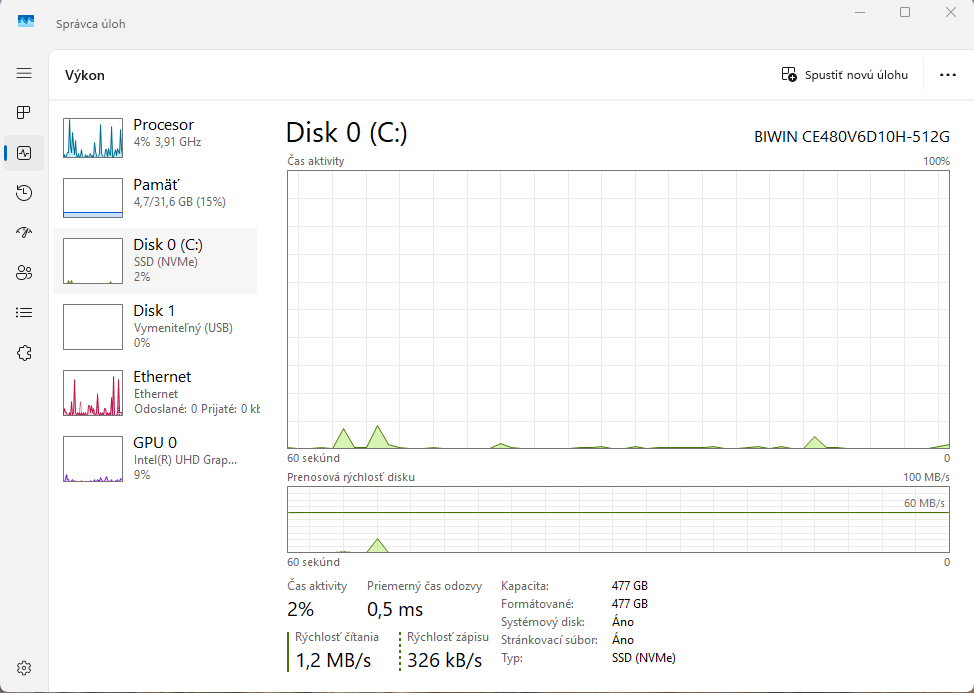Select Disk 1 removable USB item
This screenshot has width=974, height=693.
coord(155,326)
